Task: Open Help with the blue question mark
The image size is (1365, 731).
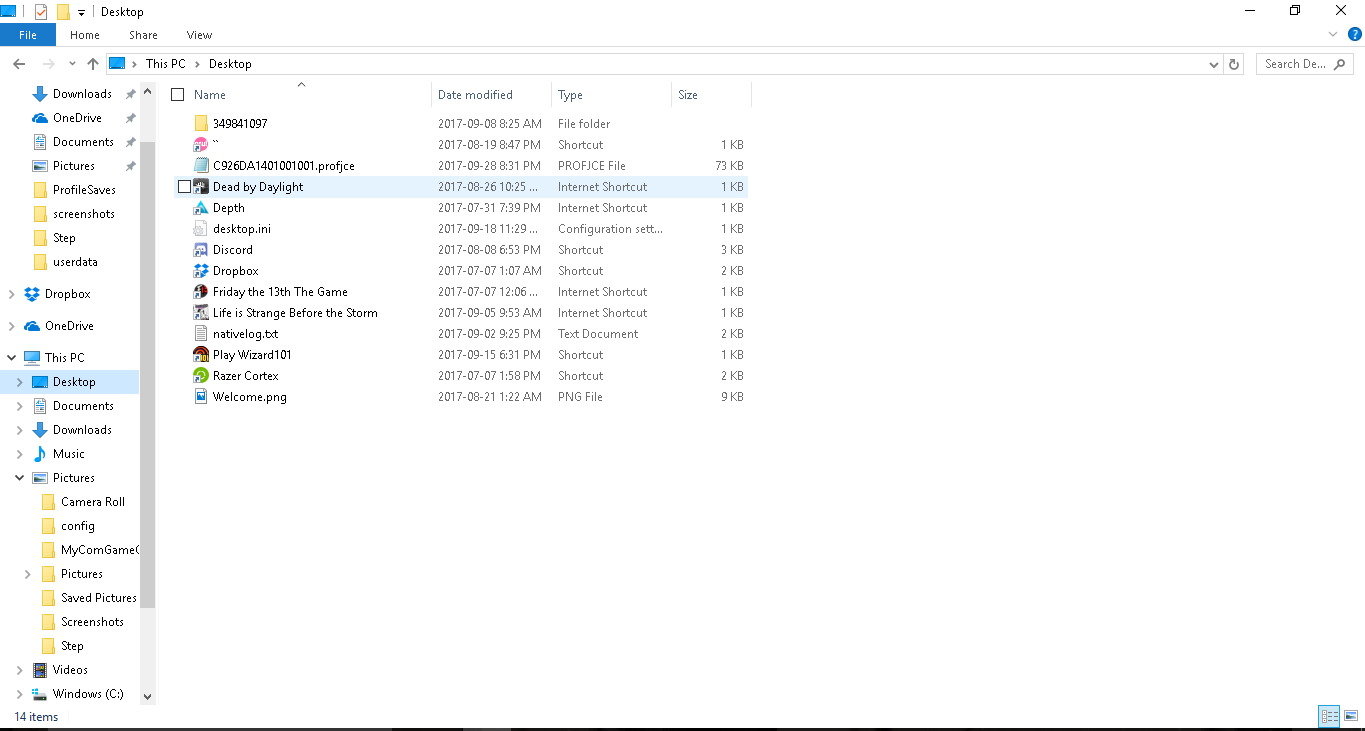Action: click(x=1355, y=34)
